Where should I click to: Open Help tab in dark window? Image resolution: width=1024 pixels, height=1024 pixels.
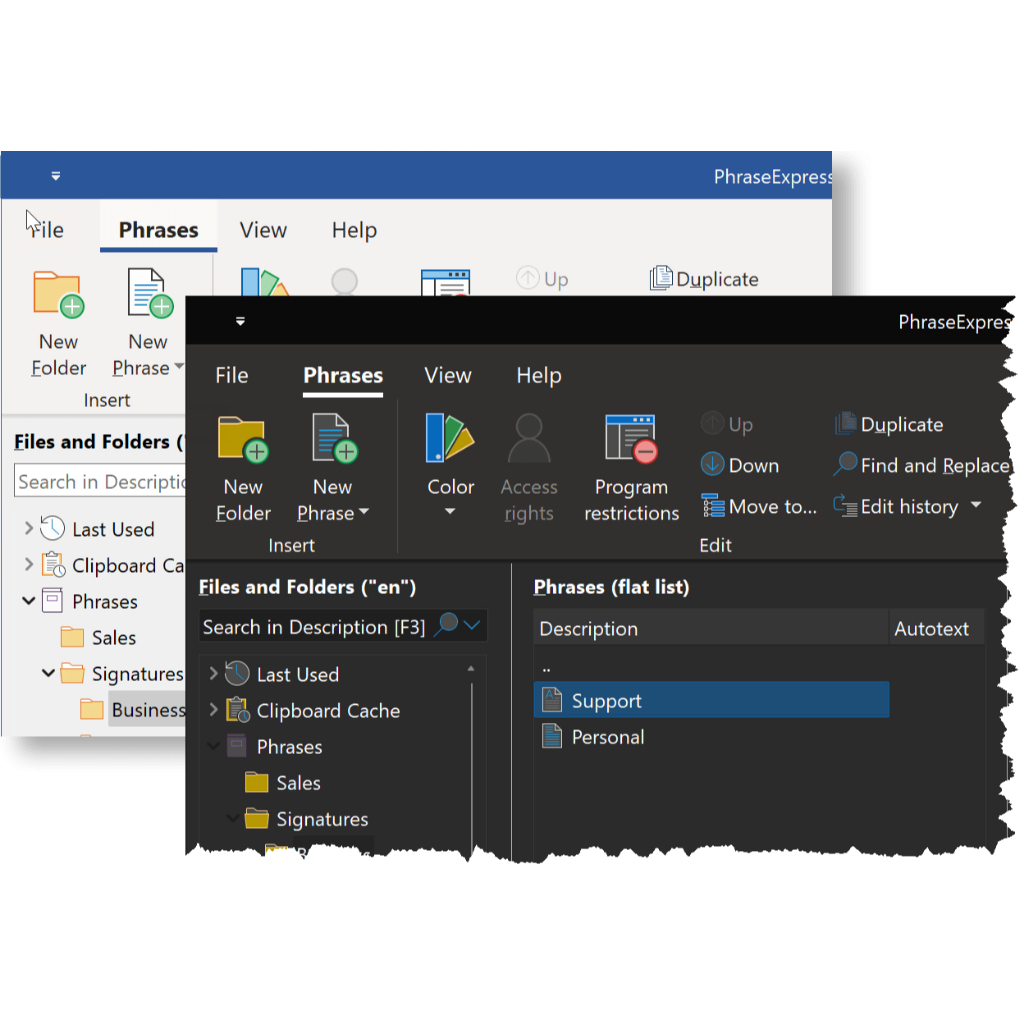click(539, 376)
